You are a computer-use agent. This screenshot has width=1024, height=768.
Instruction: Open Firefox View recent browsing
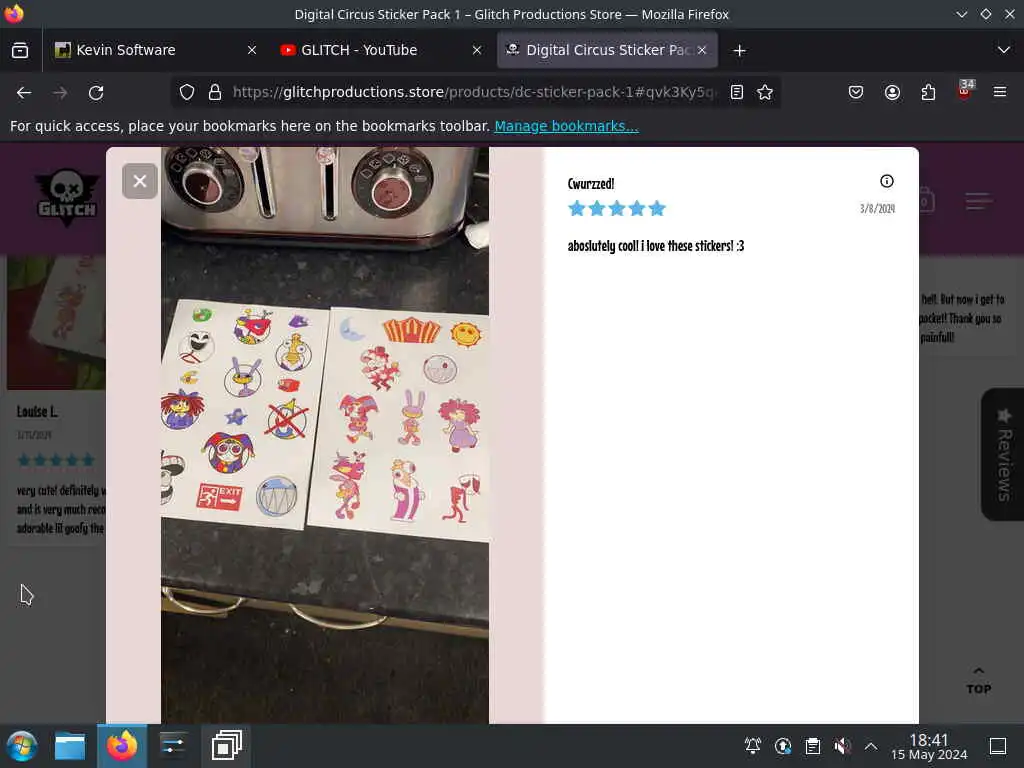20,50
